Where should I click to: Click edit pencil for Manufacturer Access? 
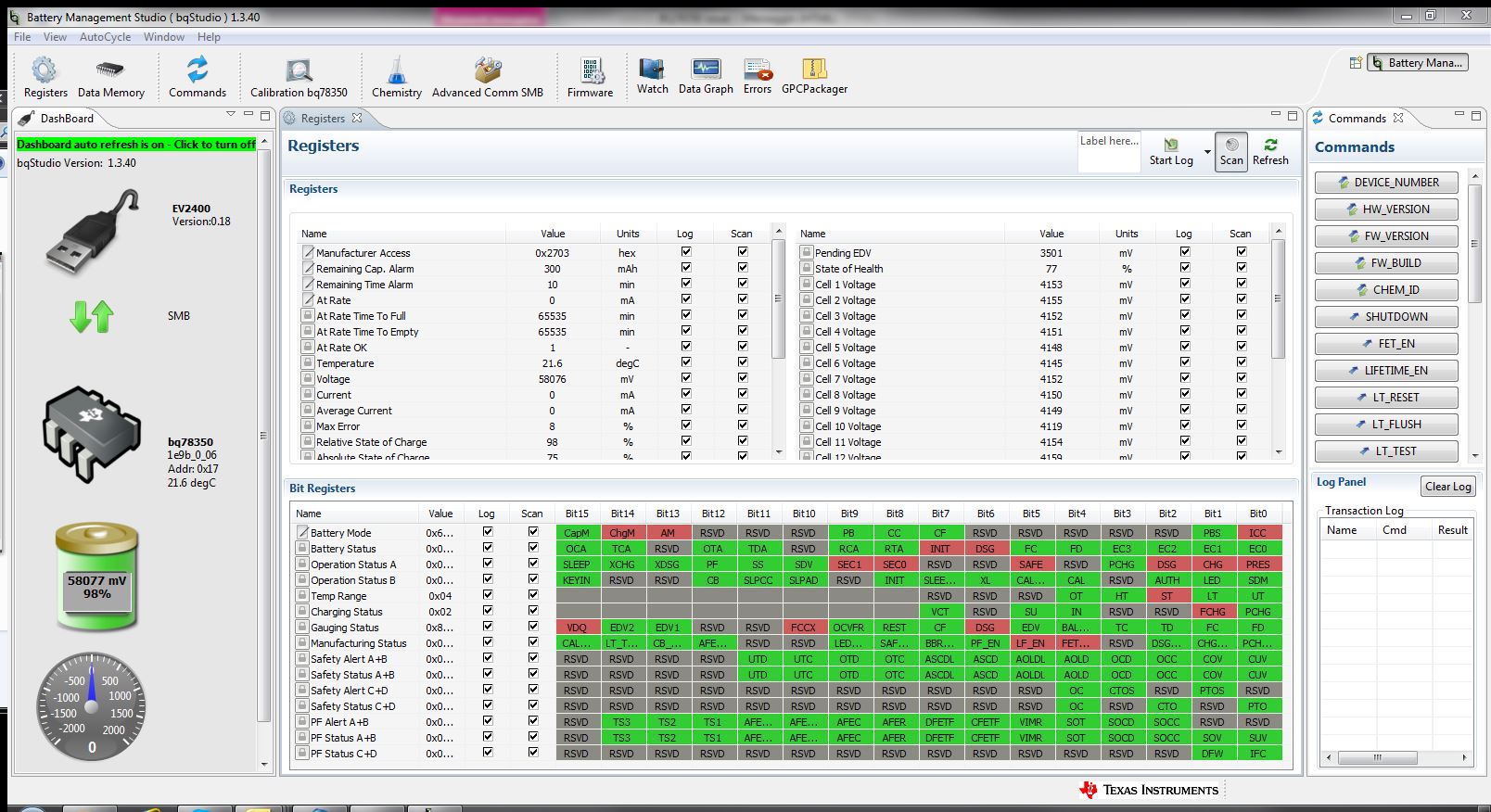click(308, 252)
